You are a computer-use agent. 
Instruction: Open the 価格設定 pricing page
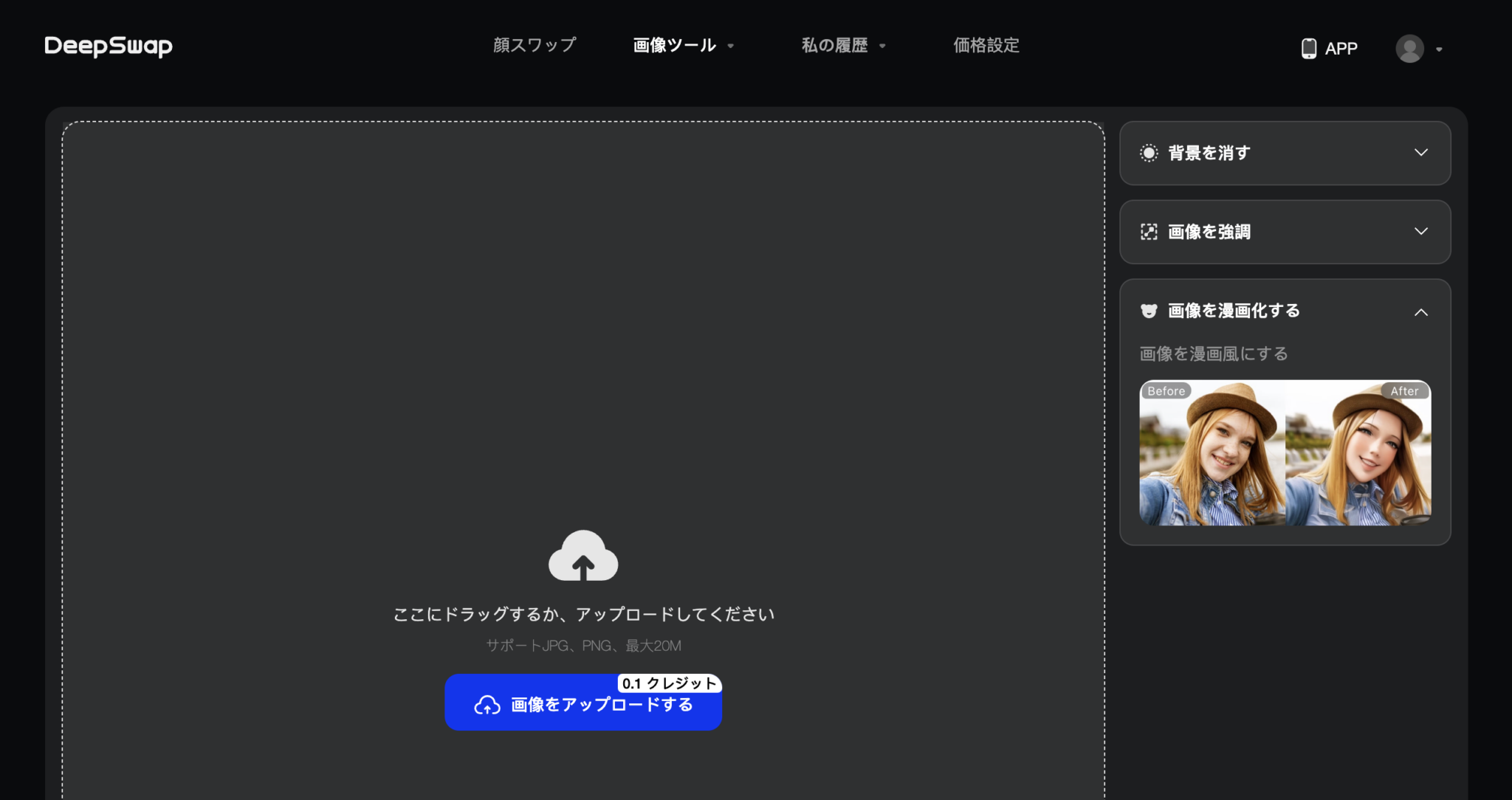(987, 45)
